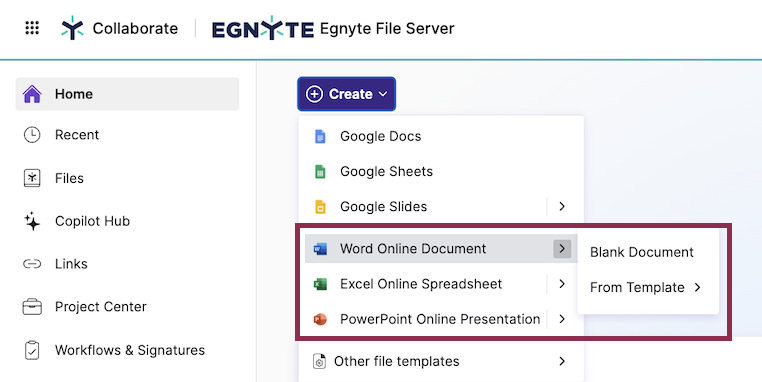Open the Create dropdown button
This screenshot has width=762, height=382.
(346, 94)
